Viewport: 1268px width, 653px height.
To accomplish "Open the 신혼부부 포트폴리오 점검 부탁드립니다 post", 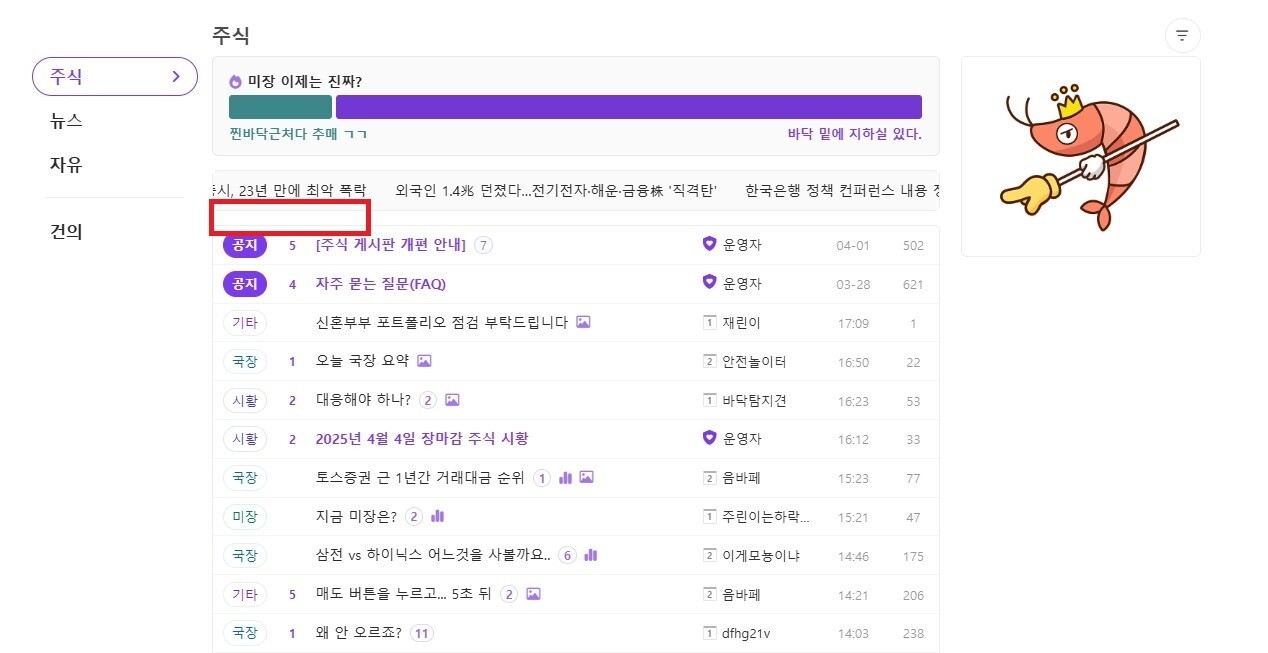I will (x=441, y=322).
